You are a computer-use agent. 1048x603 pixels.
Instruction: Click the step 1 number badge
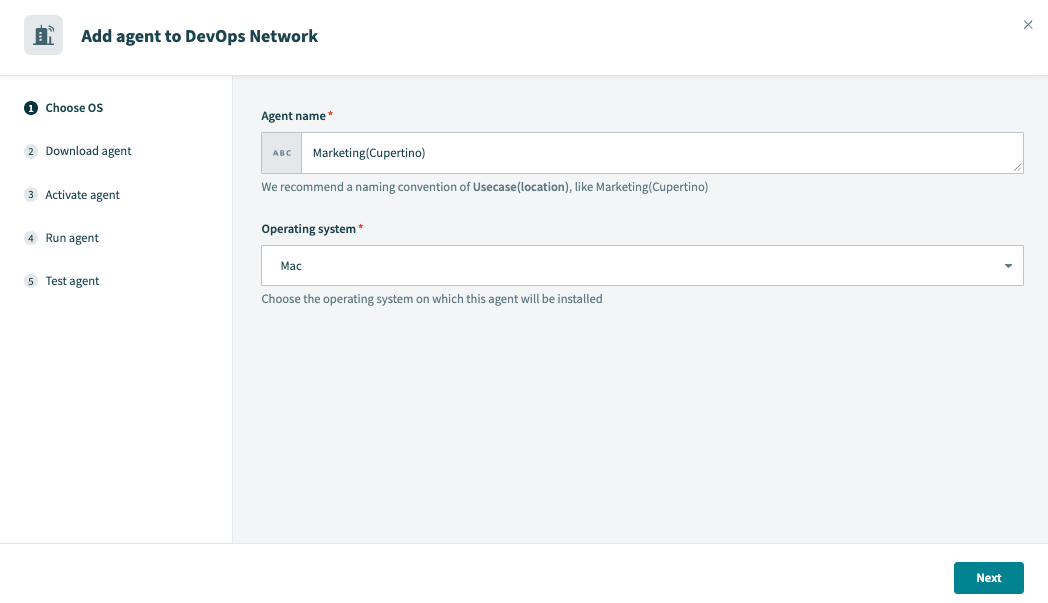(31, 108)
